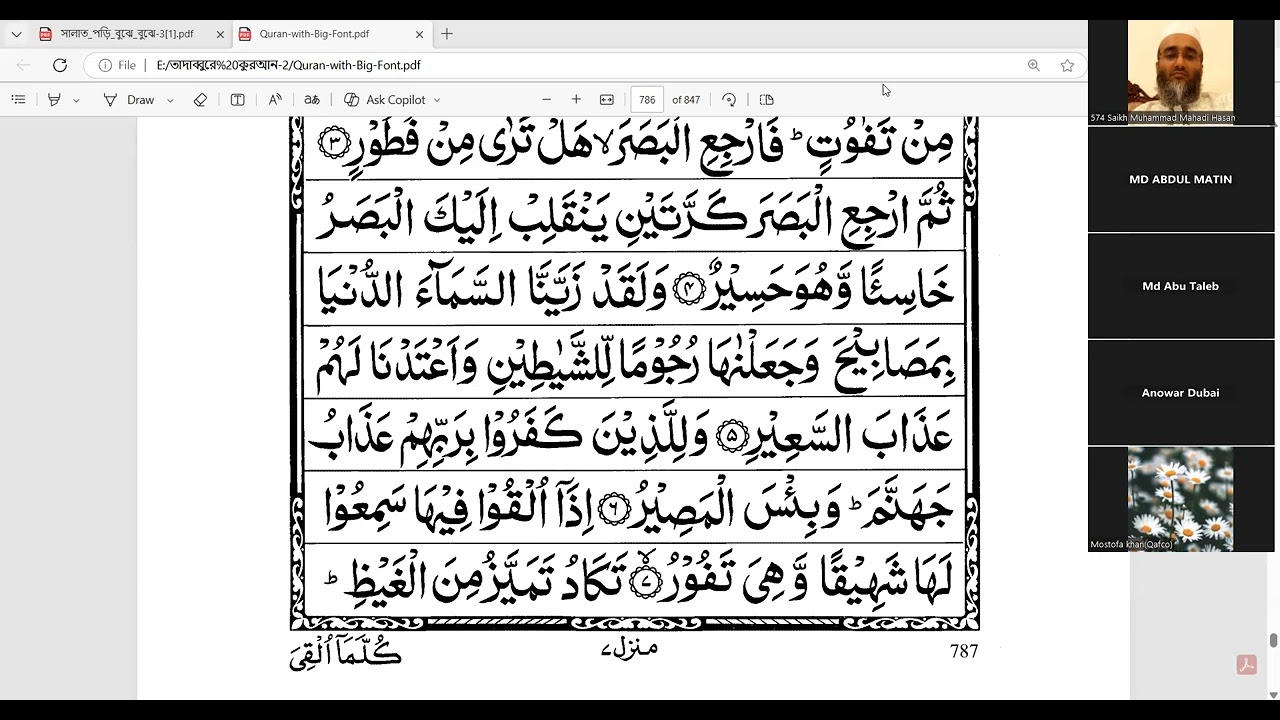Expand the Highlight color dropdown arrow
This screenshot has height=720, width=1280.
tap(76, 100)
